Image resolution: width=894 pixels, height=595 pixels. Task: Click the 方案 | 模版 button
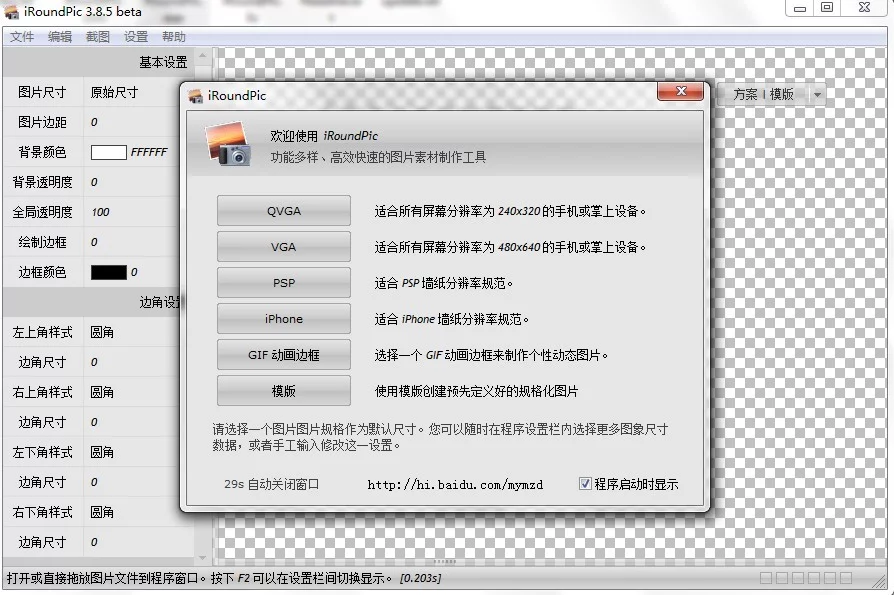(x=763, y=94)
